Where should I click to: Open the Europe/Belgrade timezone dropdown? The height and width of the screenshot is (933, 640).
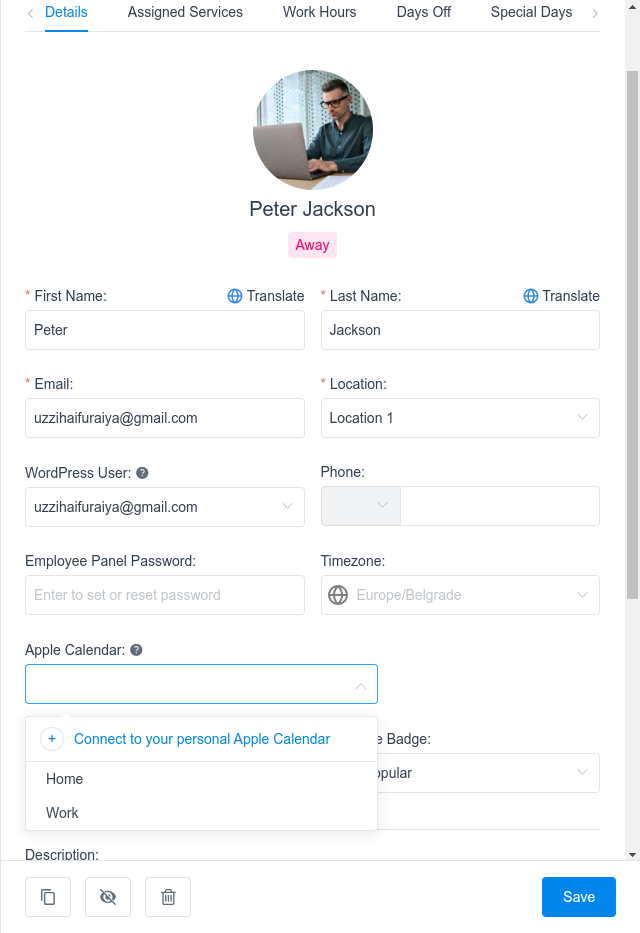(460, 595)
